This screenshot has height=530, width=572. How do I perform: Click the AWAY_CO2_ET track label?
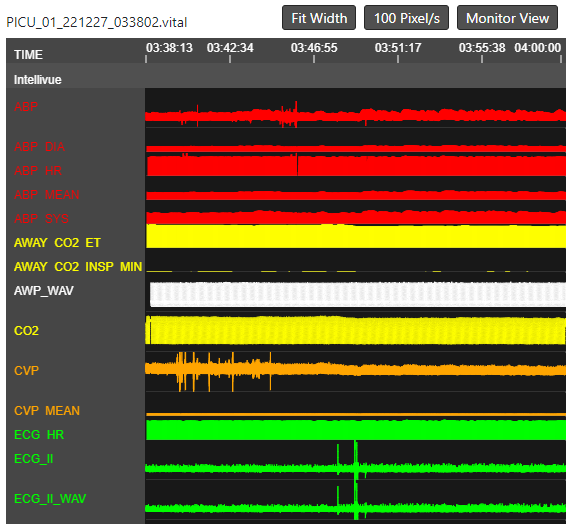[x=57, y=243]
